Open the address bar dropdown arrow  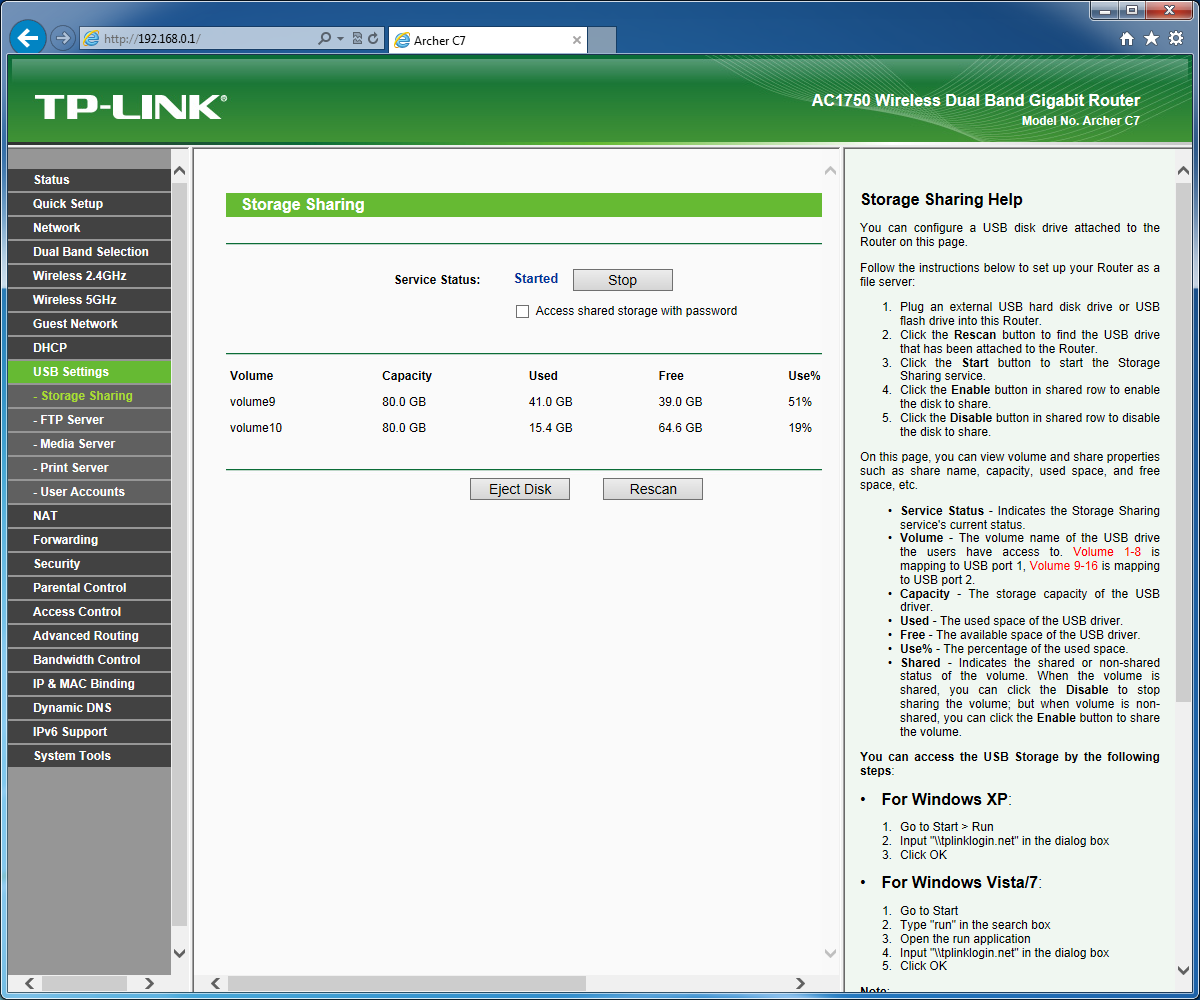[x=340, y=39]
